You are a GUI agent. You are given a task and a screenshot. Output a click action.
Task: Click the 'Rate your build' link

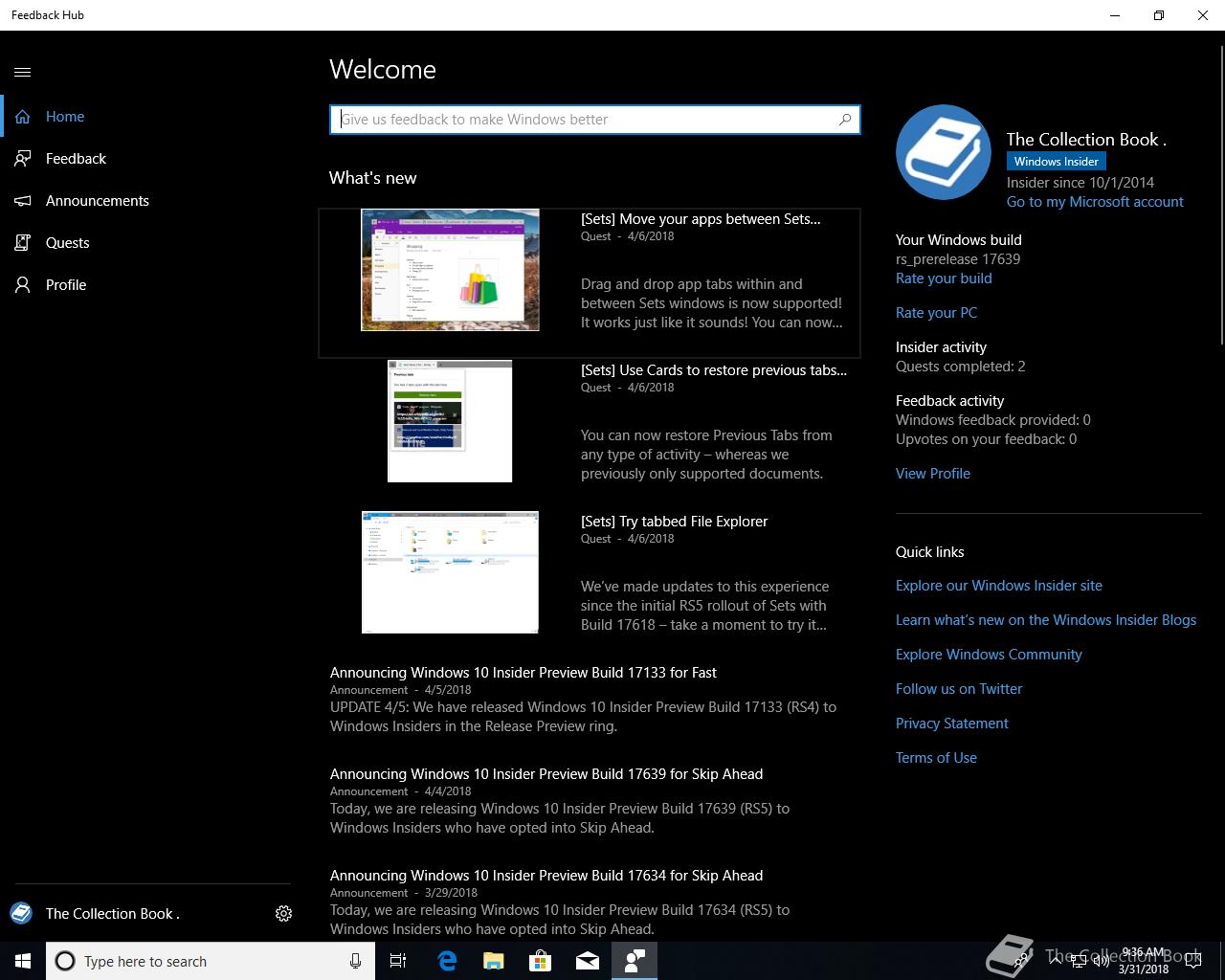click(944, 278)
